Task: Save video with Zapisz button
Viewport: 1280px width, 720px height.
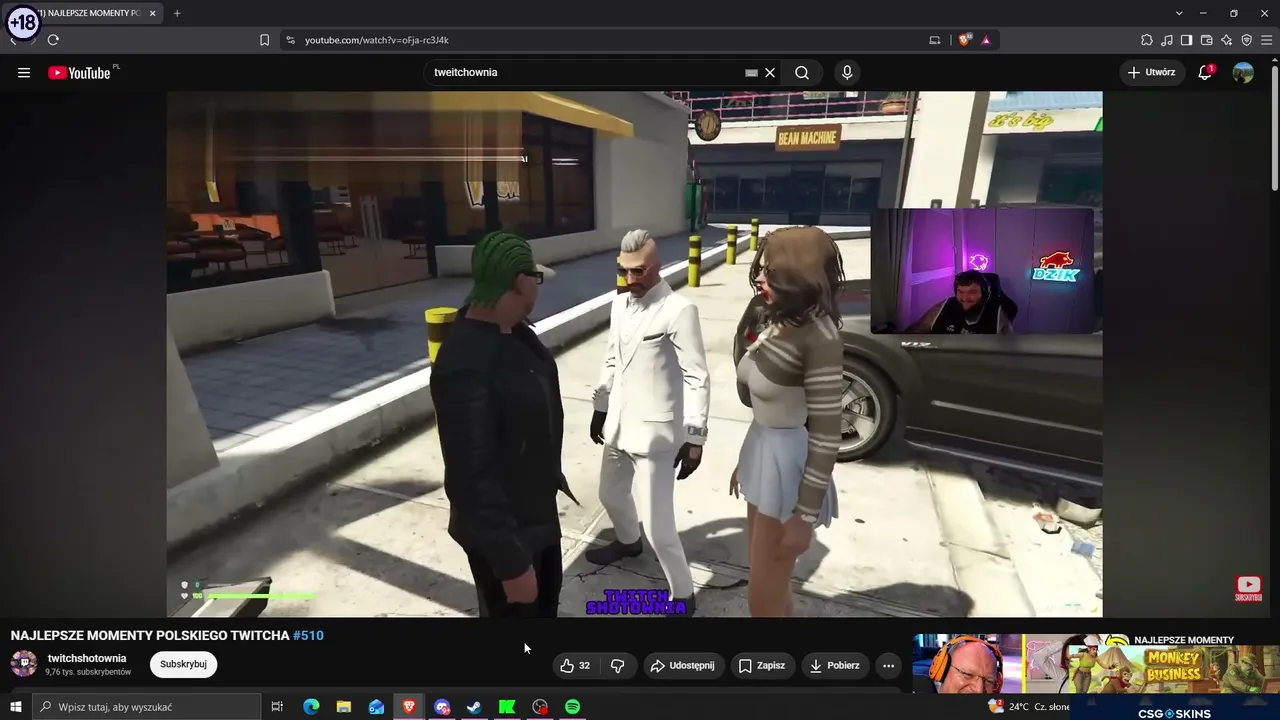Action: (761, 665)
